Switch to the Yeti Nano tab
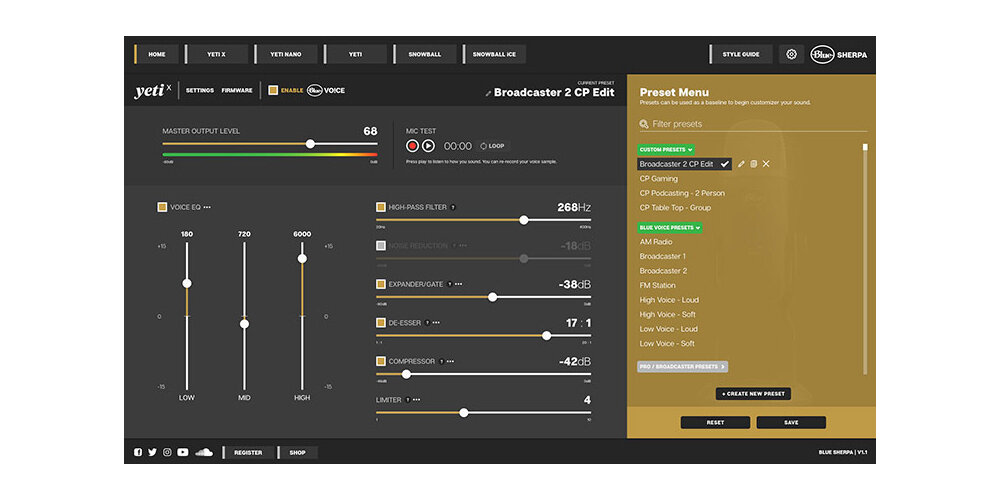 (x=285, y=54)
